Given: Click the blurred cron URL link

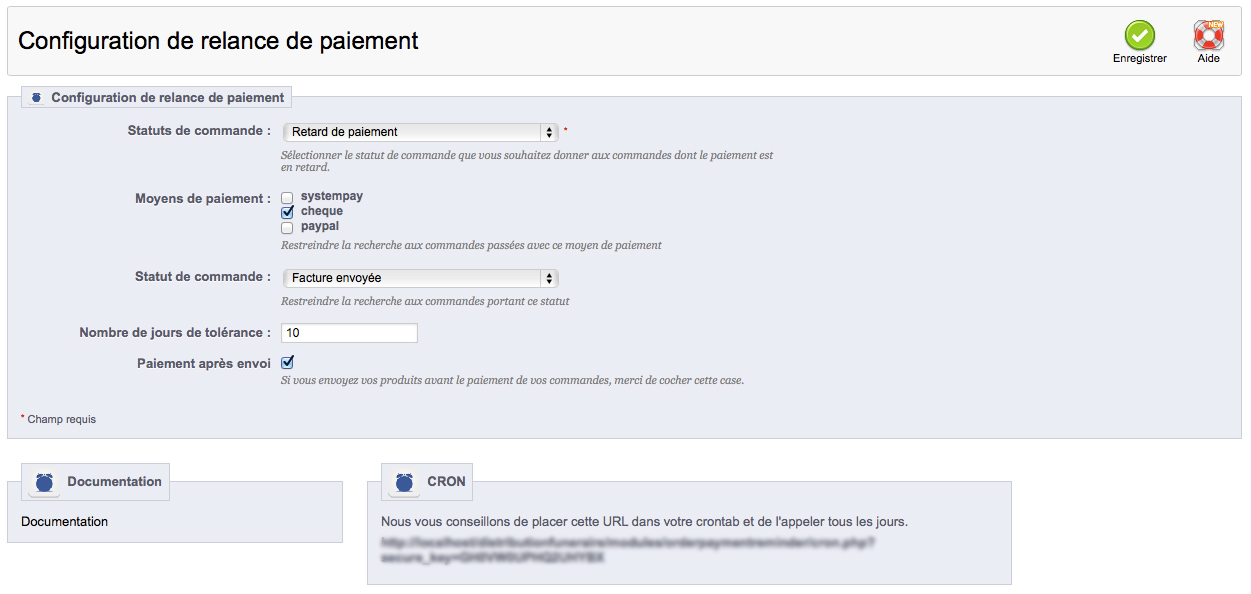Looking at the screenshot, I should [628, 551].
